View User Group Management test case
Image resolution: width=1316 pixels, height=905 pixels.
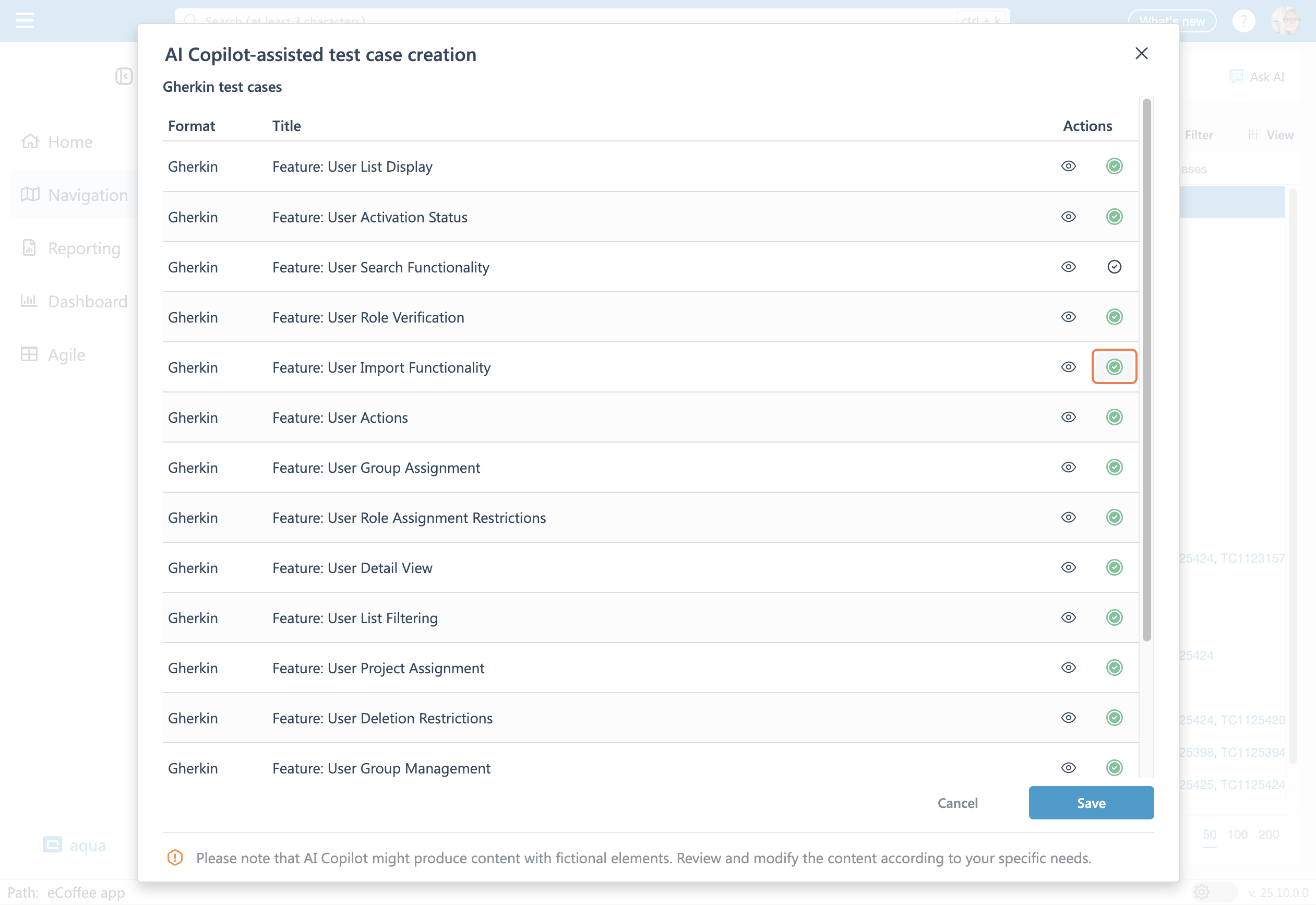1068,768
